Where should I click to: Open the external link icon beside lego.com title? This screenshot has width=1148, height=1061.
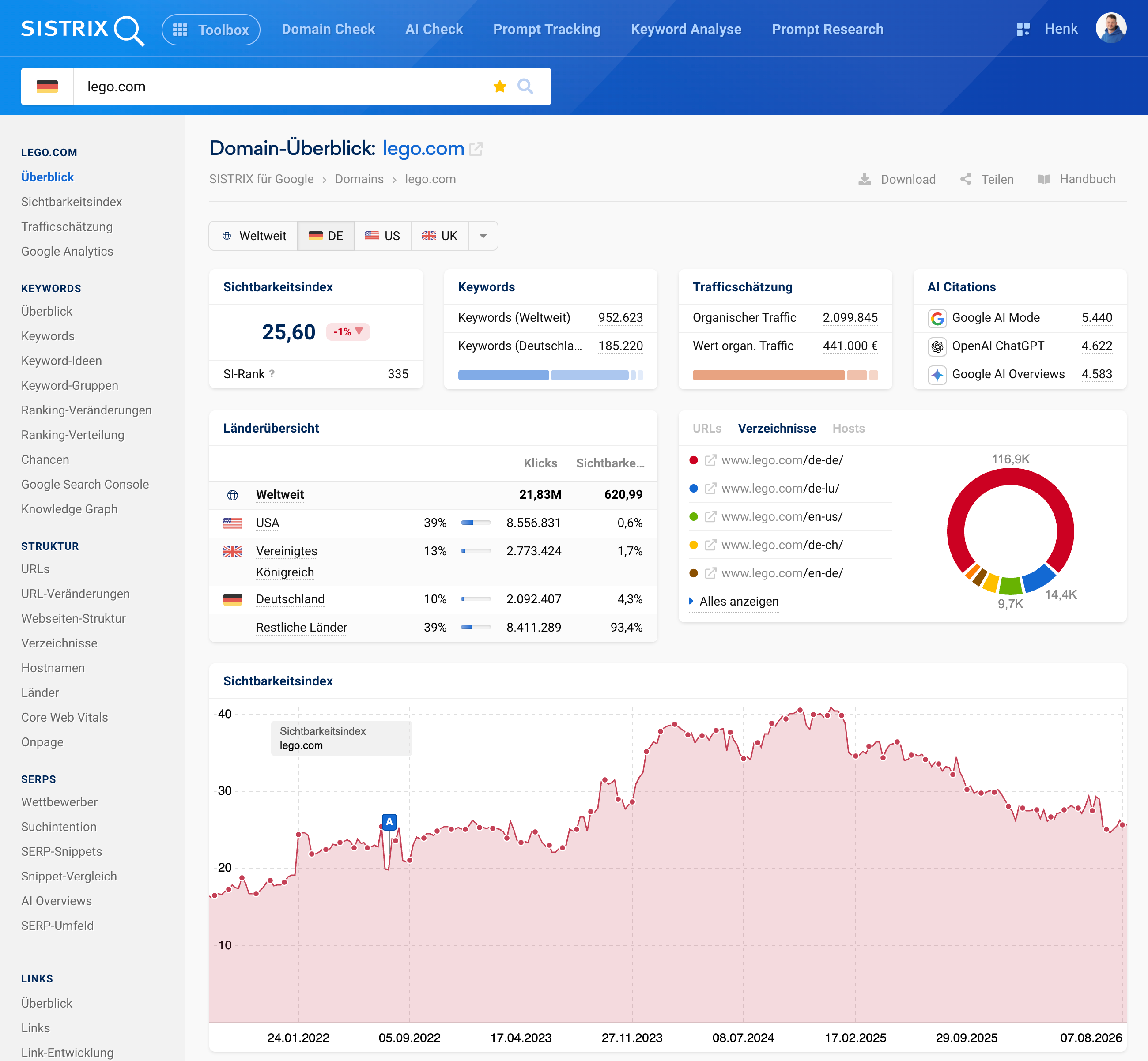pos(476,149)
